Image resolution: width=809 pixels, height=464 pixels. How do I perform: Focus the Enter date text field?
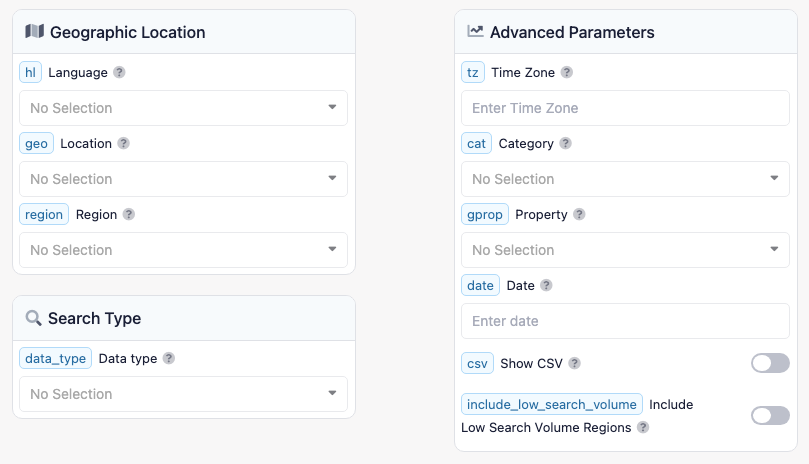click(x=625, y=321)
